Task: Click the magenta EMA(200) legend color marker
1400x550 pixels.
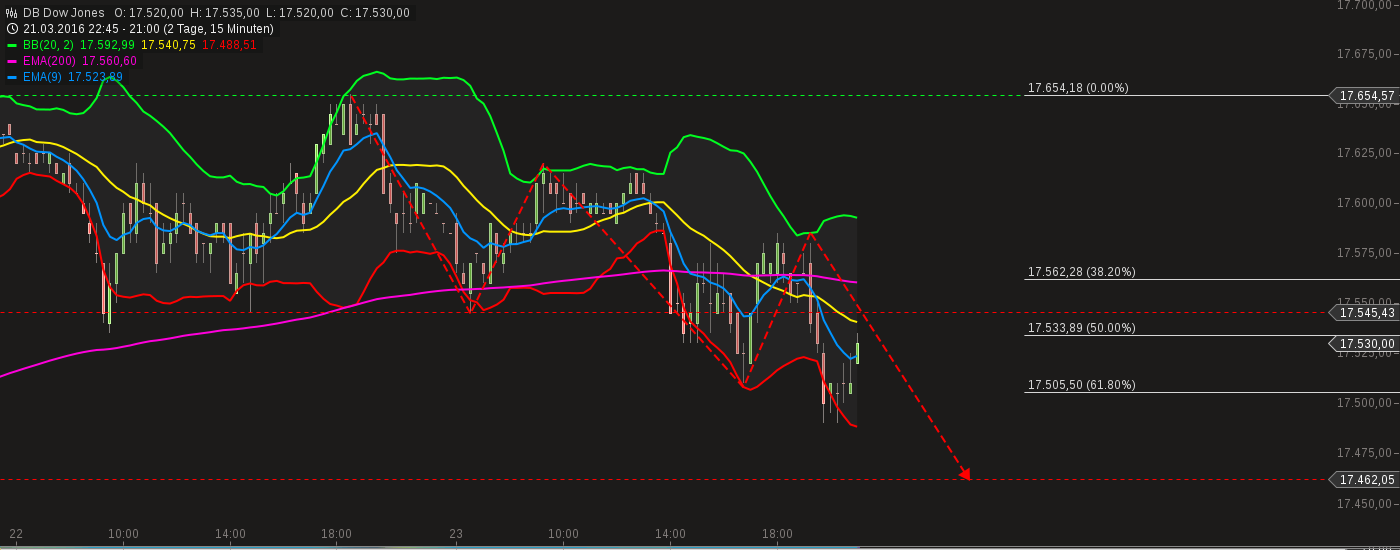Action: pos(12,62)
